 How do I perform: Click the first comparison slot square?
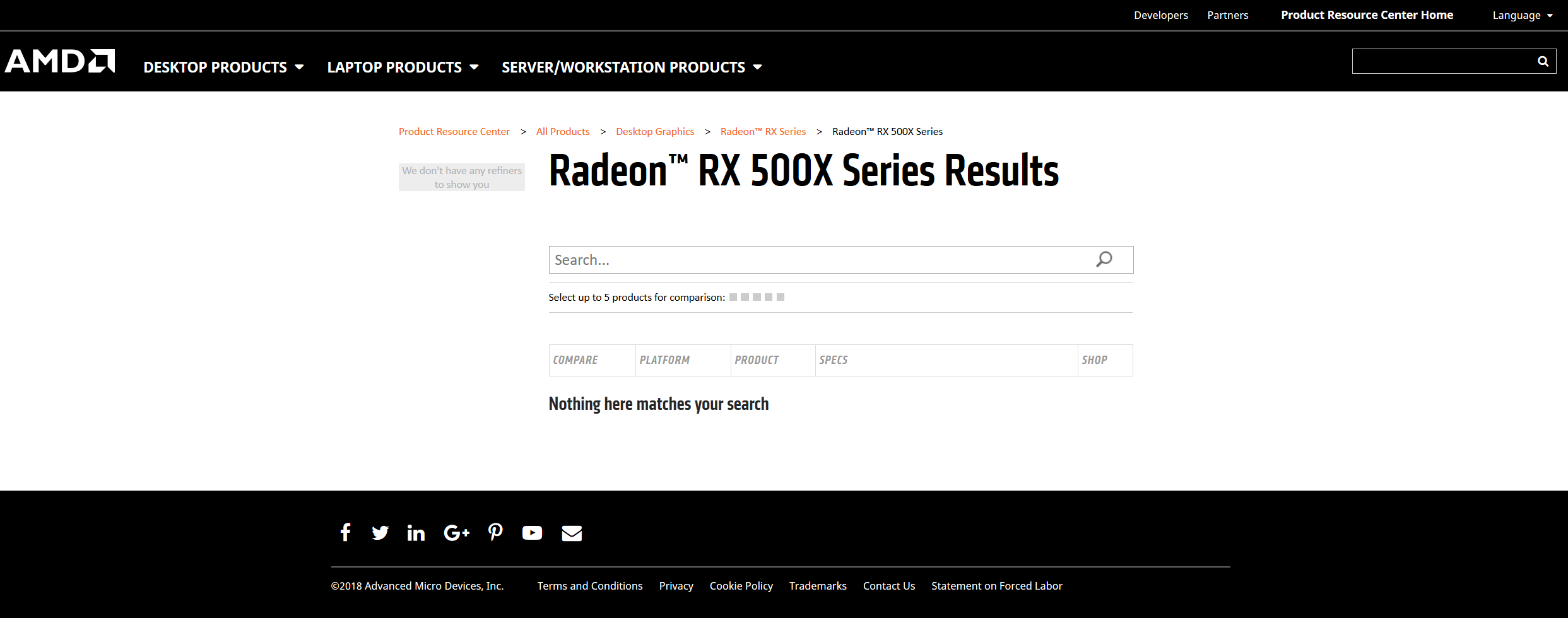[733, 297]
